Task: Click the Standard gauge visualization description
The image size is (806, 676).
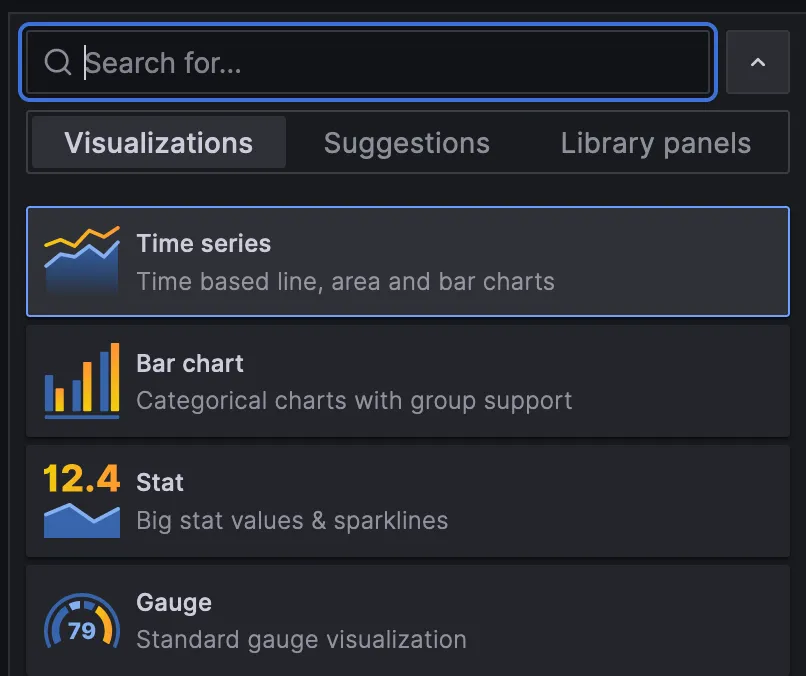Action: point(301,640)
